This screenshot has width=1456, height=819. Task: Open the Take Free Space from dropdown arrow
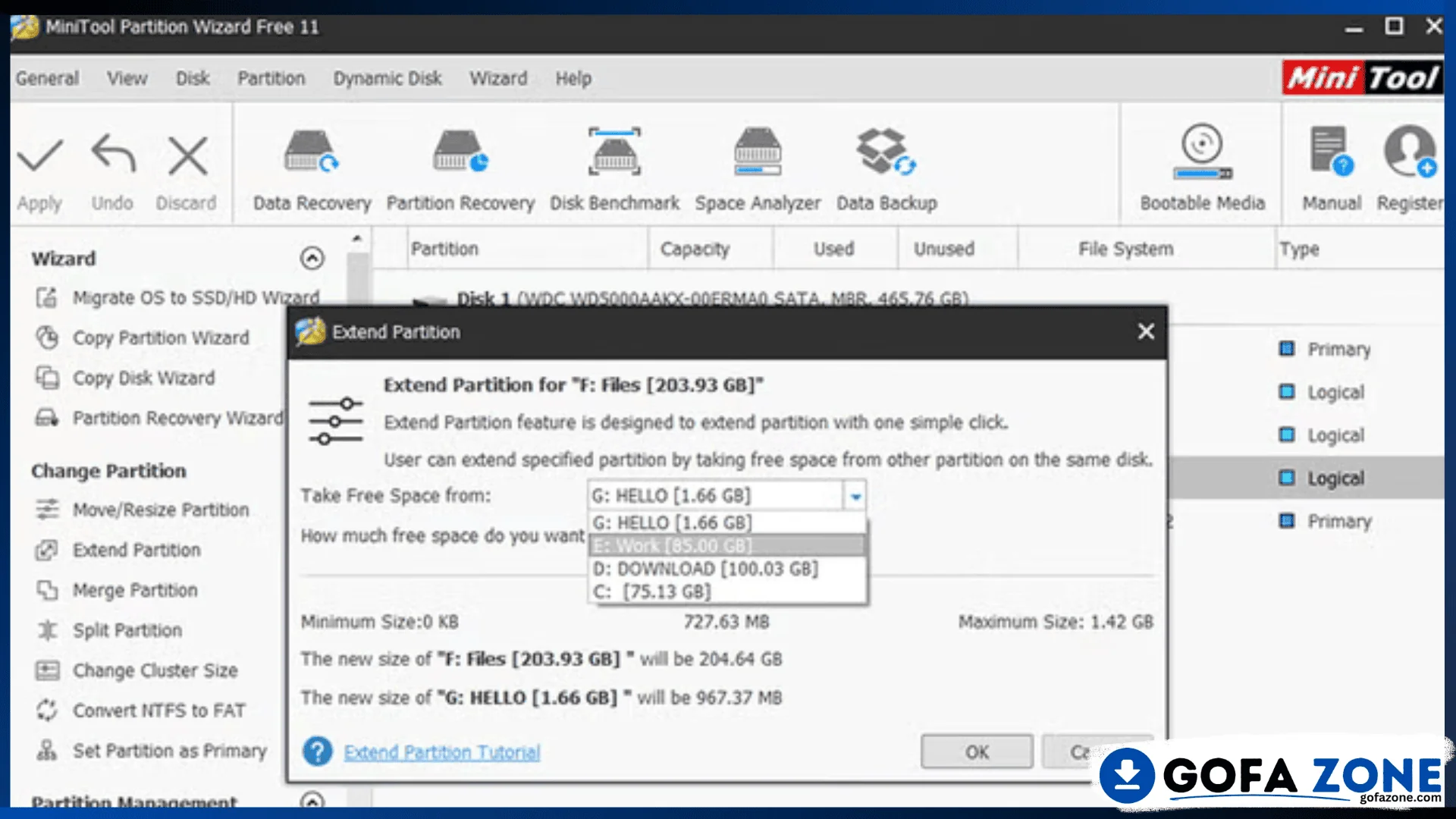click(855, 497)
